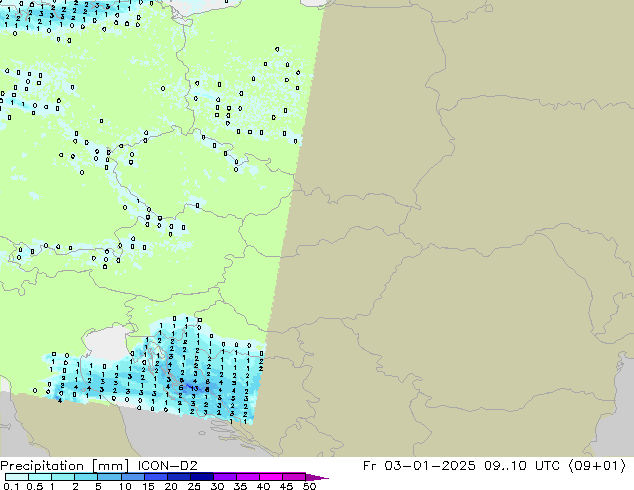
Task: Click the '30' legend scale label
Action: pos(217,486)
